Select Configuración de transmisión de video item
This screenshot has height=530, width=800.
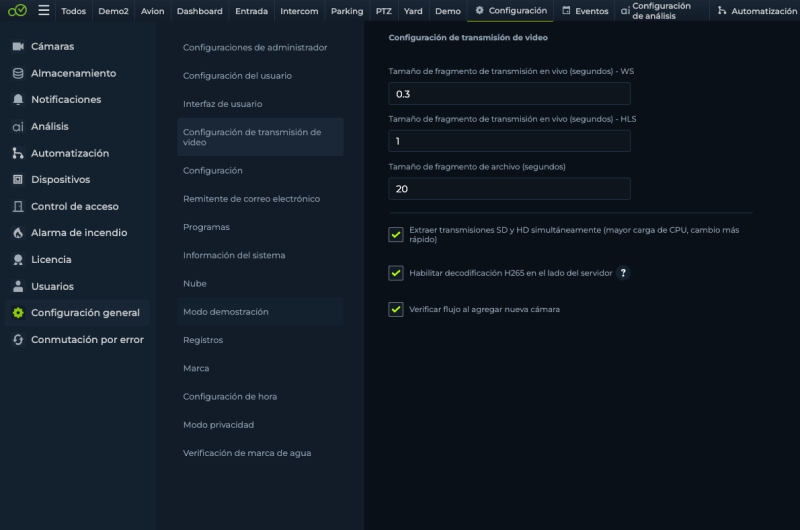tap(260, 137)
